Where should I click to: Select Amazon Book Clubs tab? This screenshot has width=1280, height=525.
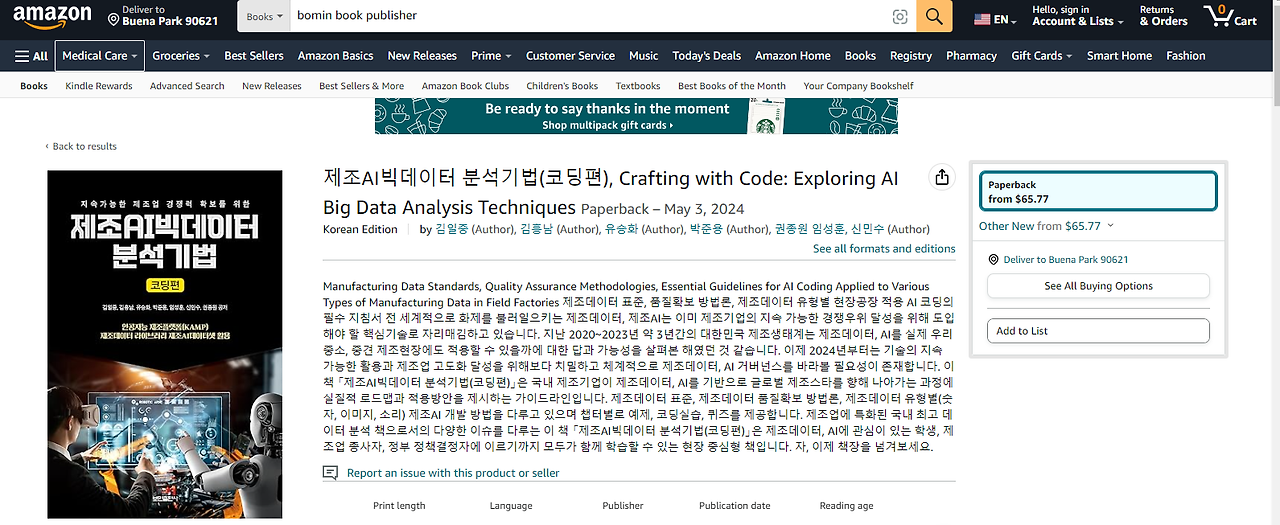coord(465,86)
